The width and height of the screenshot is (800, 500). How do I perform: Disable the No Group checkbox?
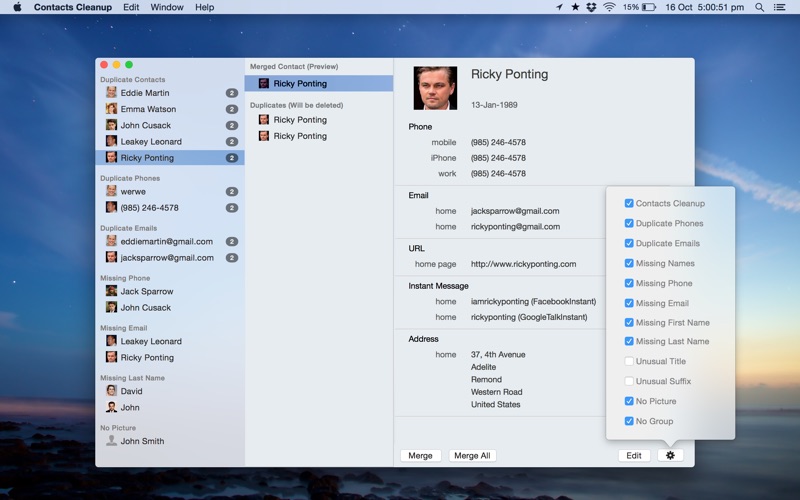click(629, 421)
